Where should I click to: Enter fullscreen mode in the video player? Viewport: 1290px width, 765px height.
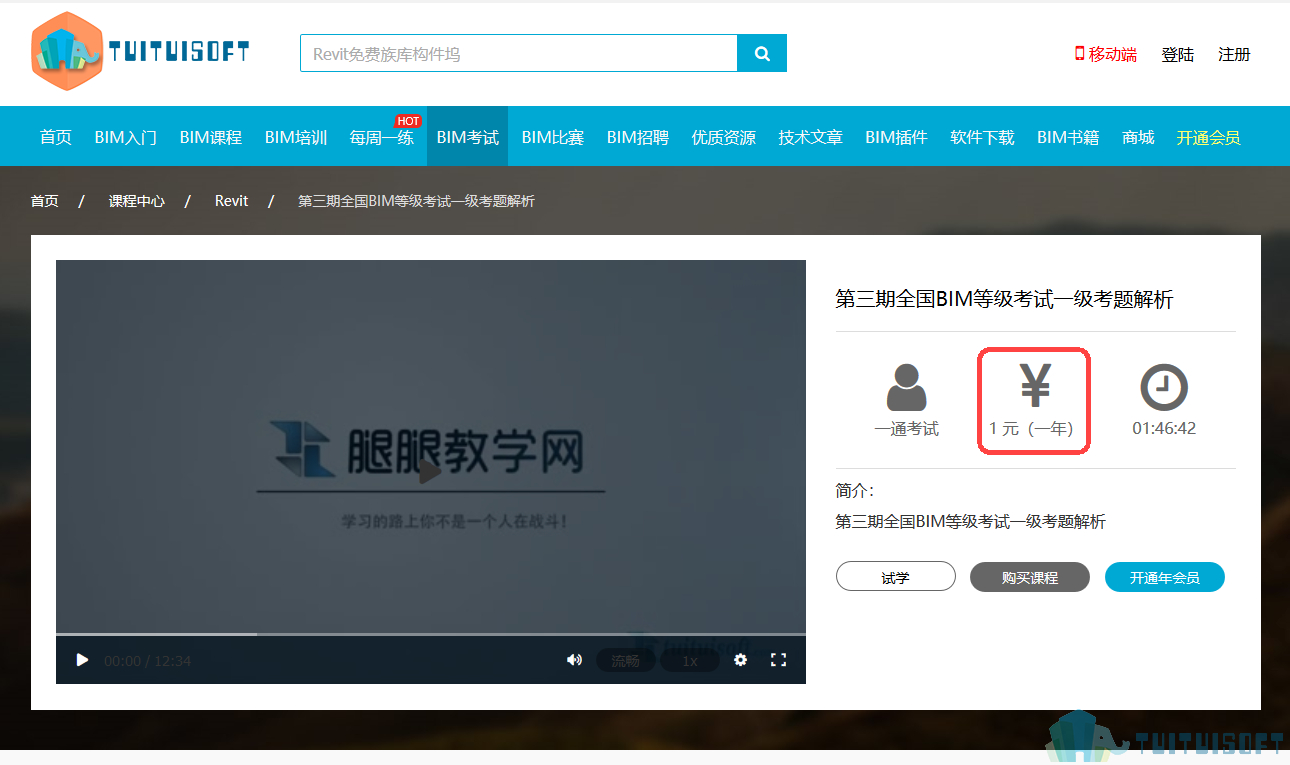click(778, 660)
